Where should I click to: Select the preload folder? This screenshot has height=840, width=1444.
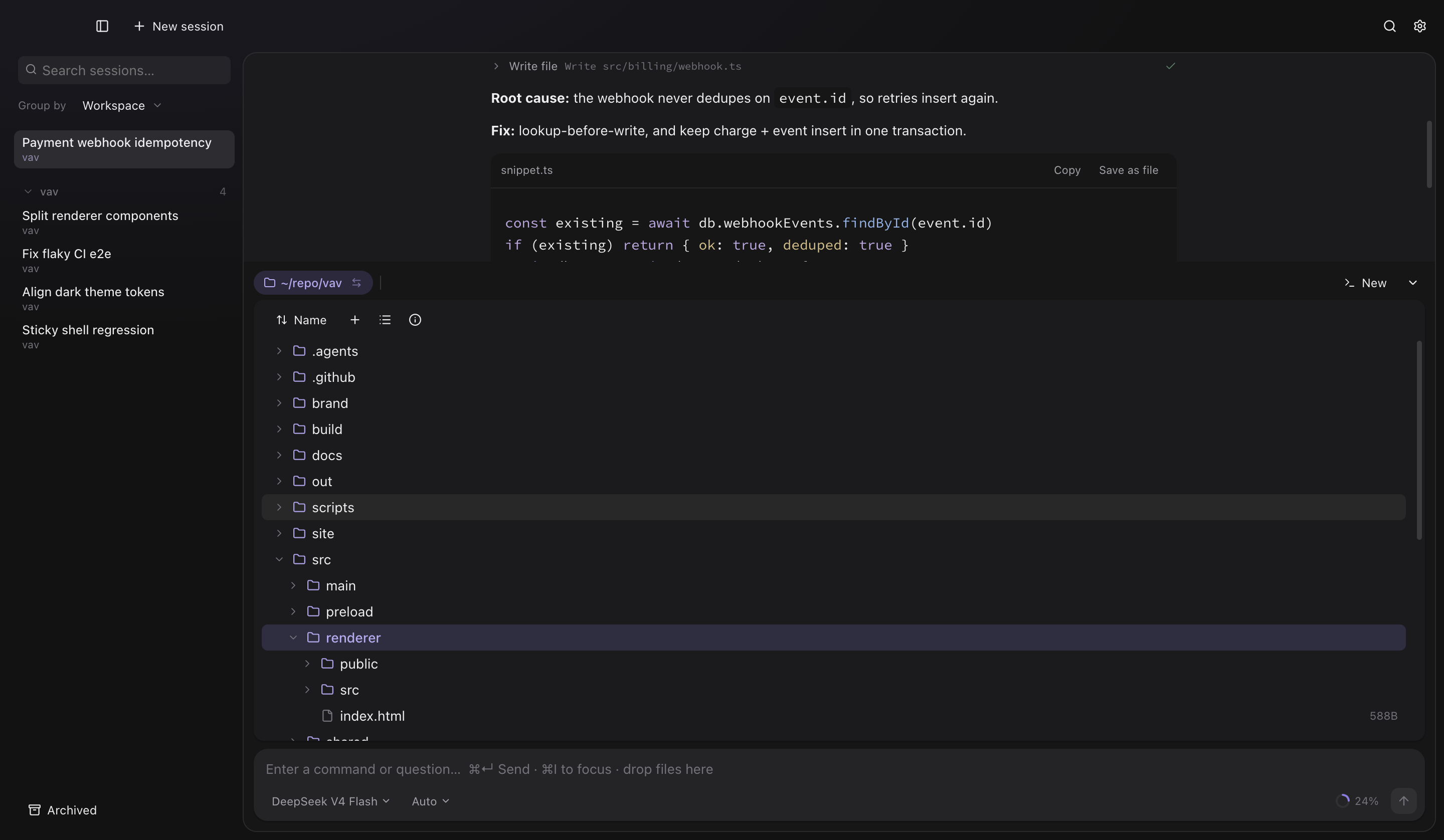point(833,612)
